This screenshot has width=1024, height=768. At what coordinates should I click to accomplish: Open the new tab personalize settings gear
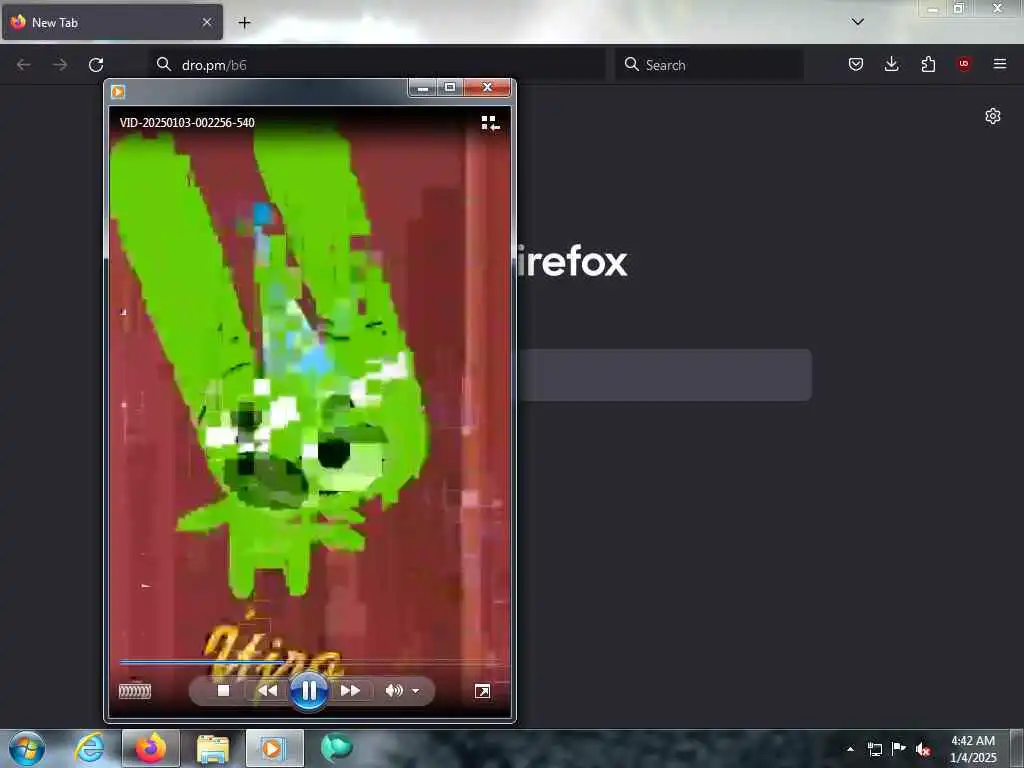(x=993, y=116)
